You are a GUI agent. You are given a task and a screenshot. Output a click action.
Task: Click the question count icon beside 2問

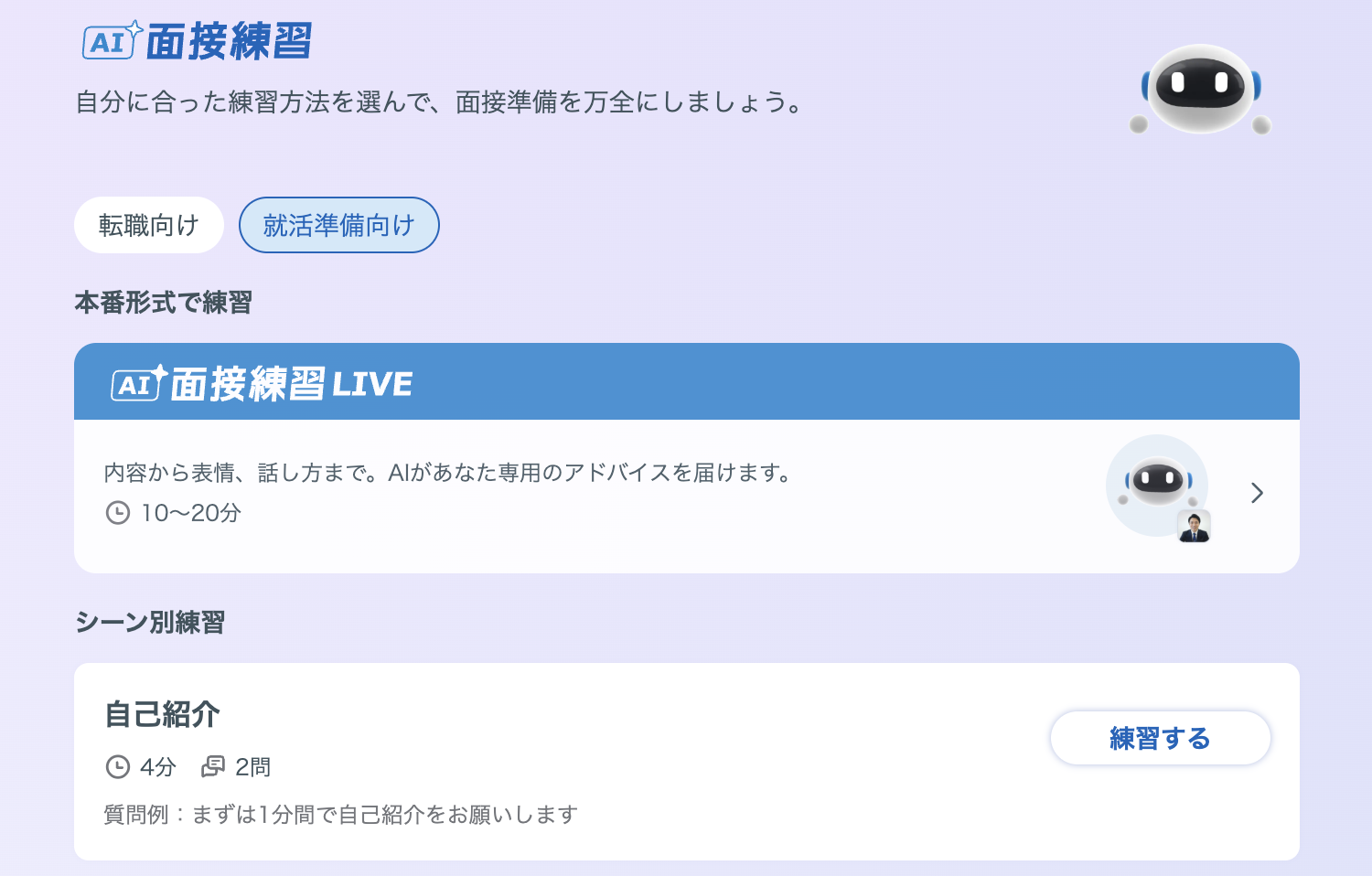pos(213,766)
